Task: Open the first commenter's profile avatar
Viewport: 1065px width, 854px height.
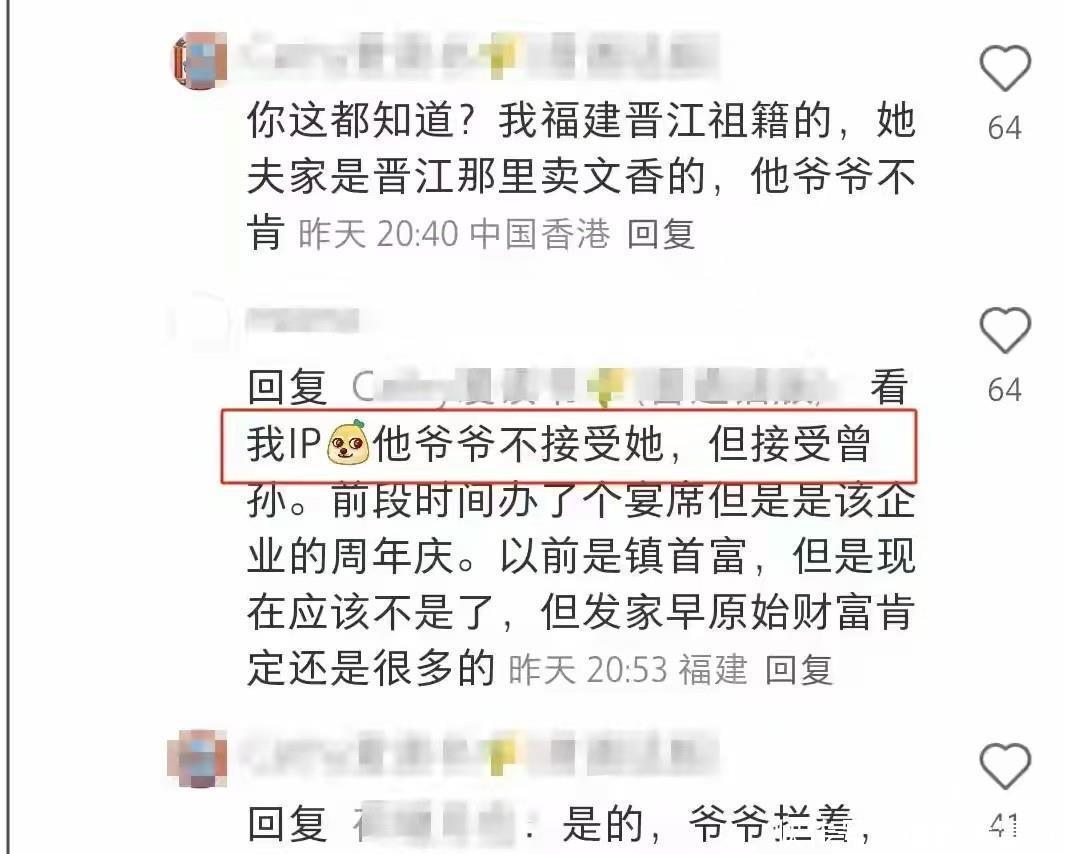Action: pyautogui.click(x=198, y=60)
